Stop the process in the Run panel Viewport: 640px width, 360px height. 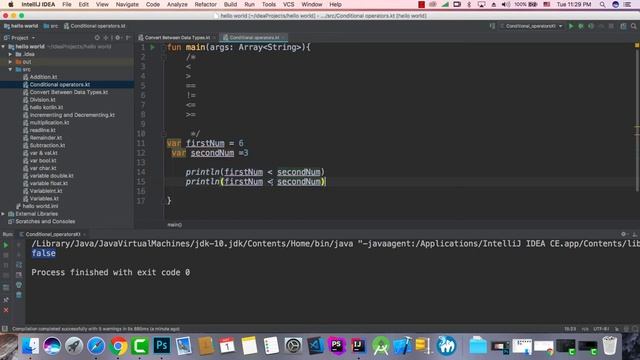pos(6,255)
